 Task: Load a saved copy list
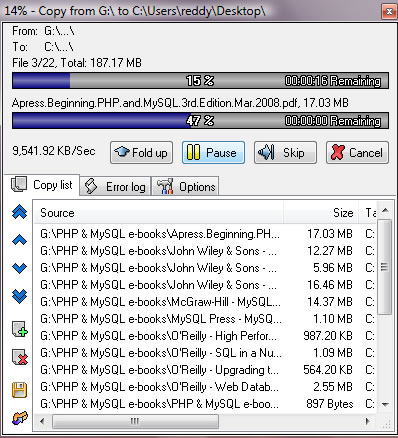[20, 418]
